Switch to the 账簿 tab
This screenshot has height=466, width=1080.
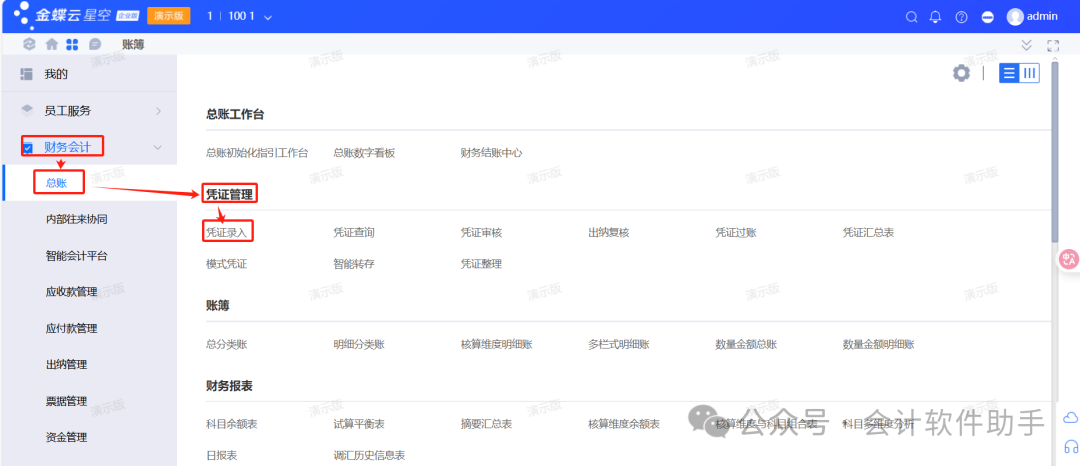[133, 44]
